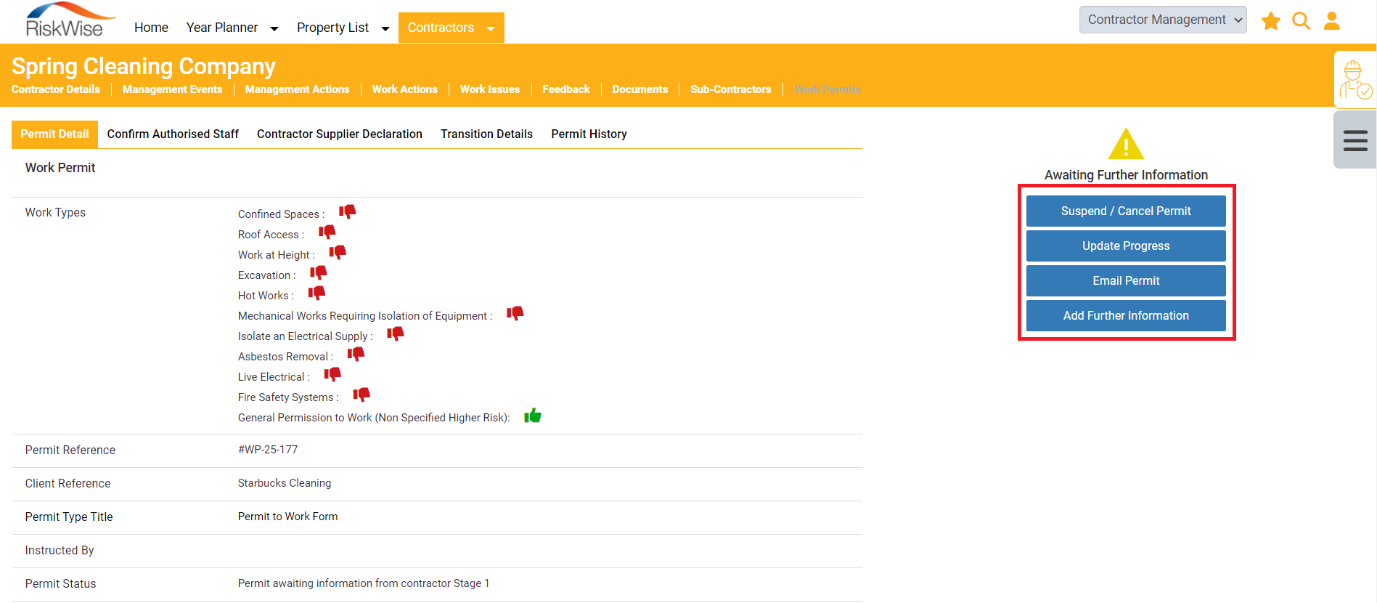This screenshot has width=1377, height=603.
Task: Click the contractor worker checkmark side icon
Action: tap(1356, 79)
